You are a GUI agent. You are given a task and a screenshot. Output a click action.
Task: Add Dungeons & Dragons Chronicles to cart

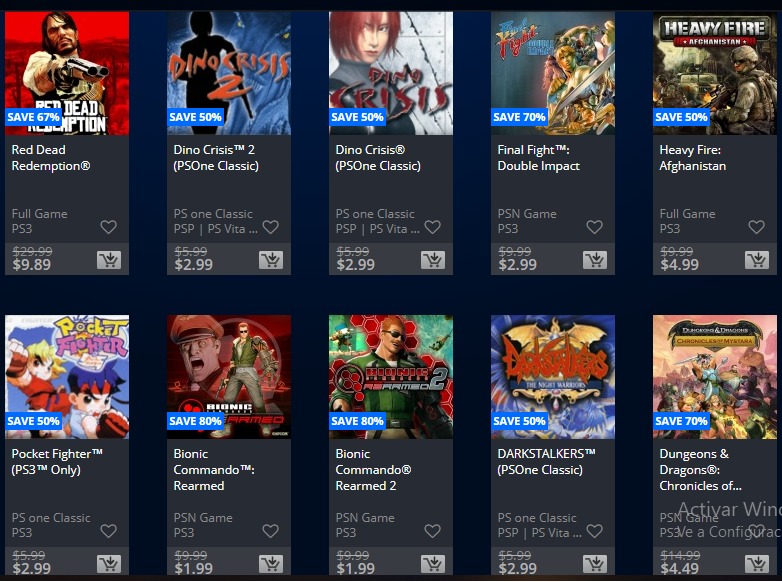pos(757,564)
